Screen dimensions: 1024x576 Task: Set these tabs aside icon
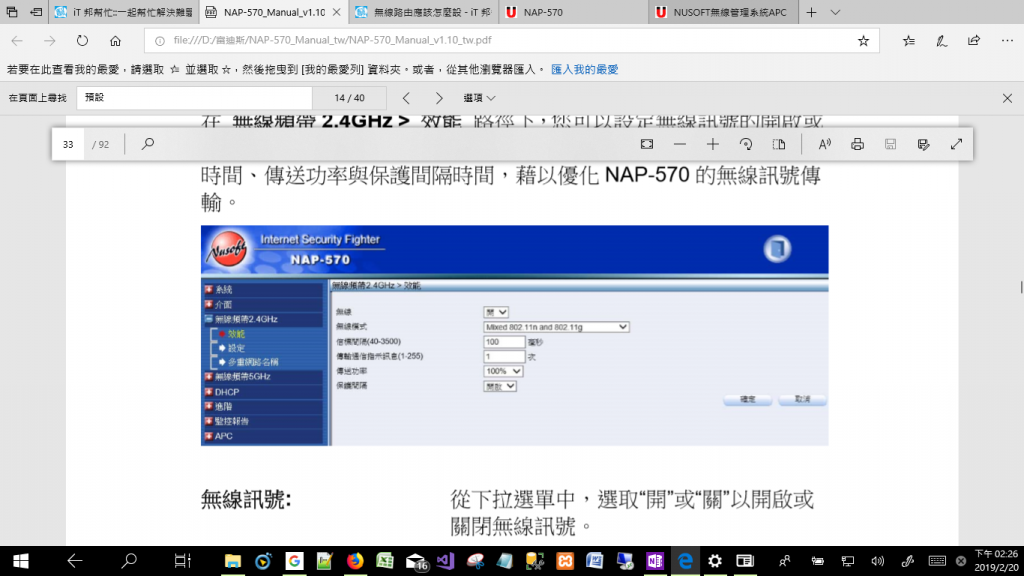[x=37, y=12]
